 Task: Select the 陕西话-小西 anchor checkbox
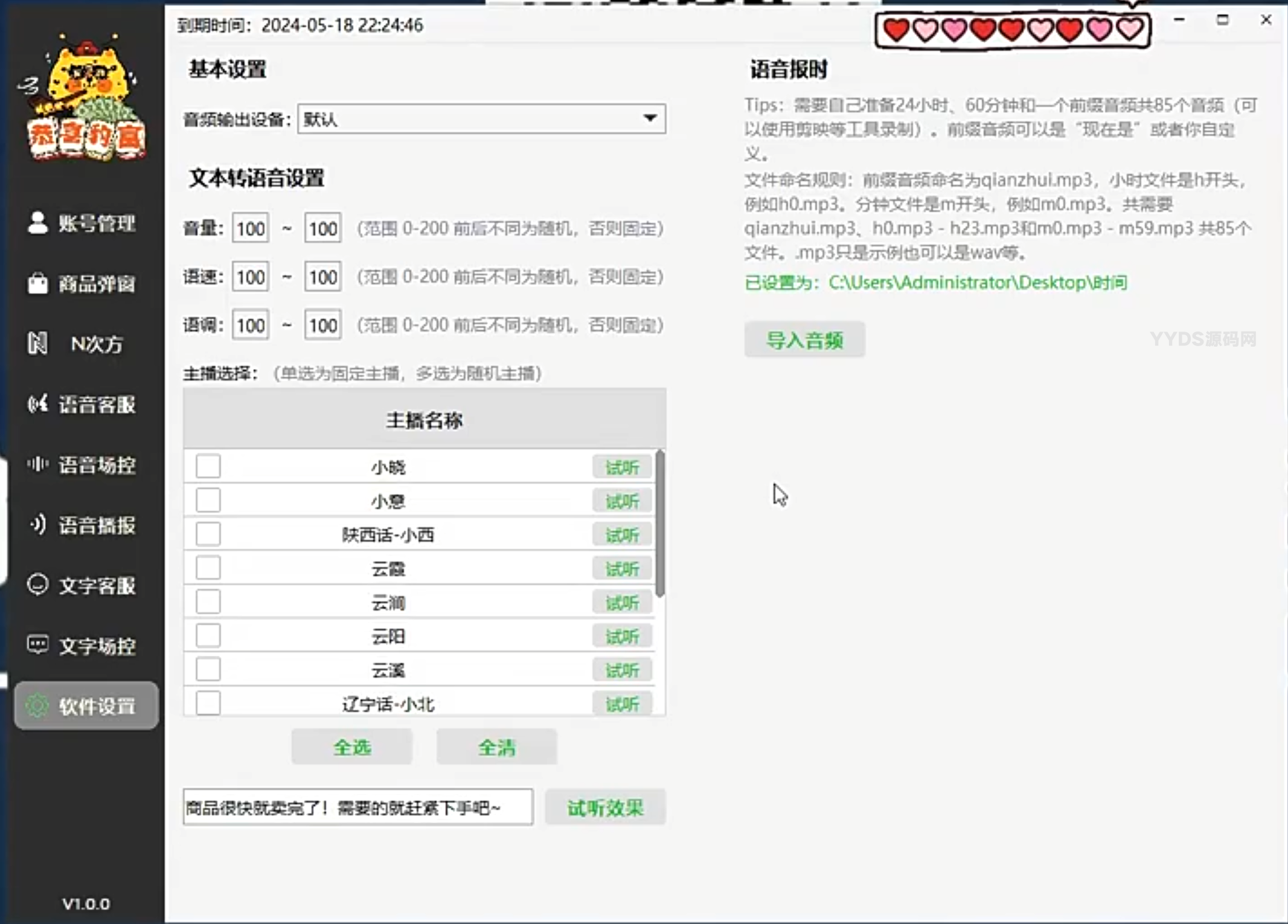click(208, 534)
